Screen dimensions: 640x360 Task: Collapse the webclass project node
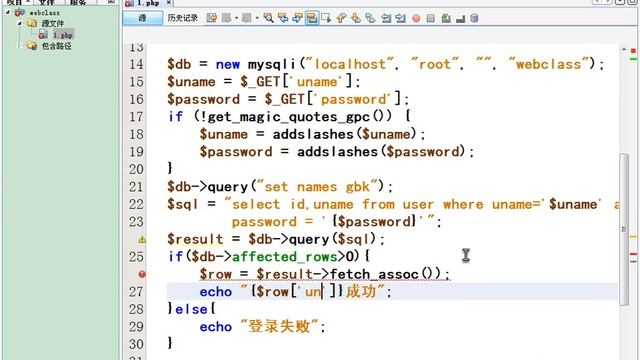point(8,12)
